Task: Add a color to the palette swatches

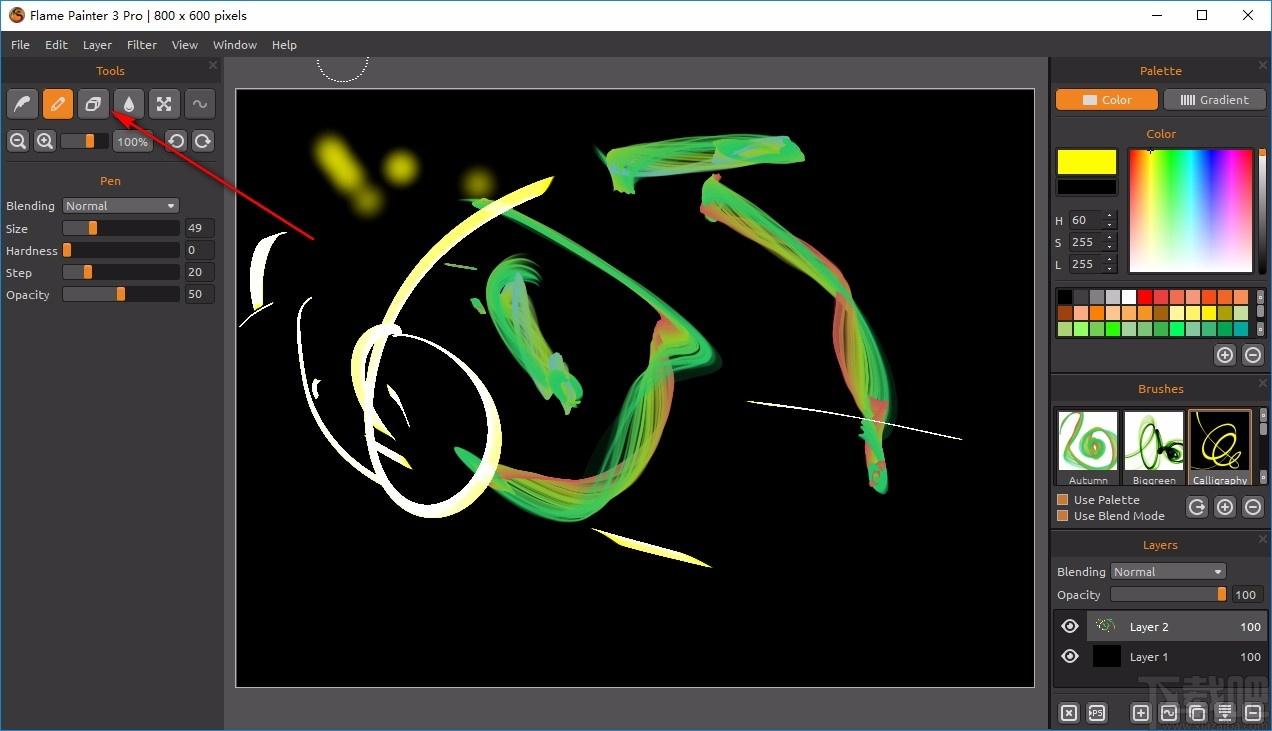Action: (1225, 354)
